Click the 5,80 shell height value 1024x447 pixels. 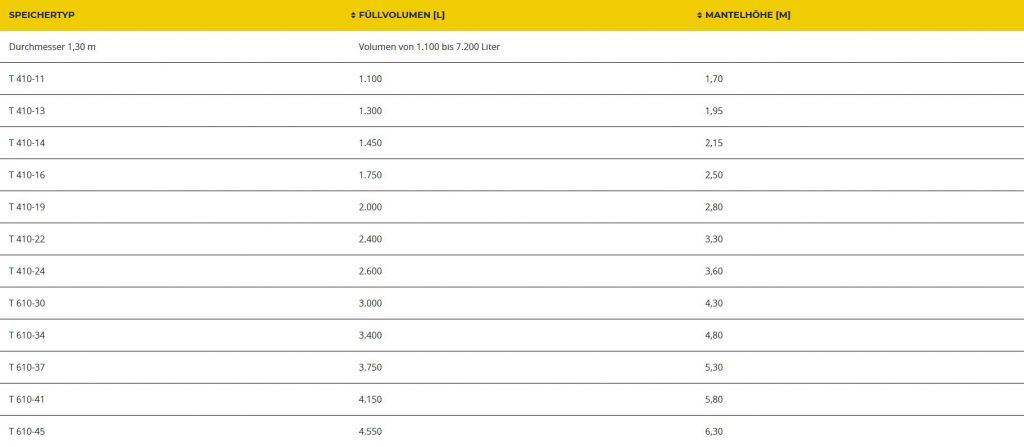[714, 399]
